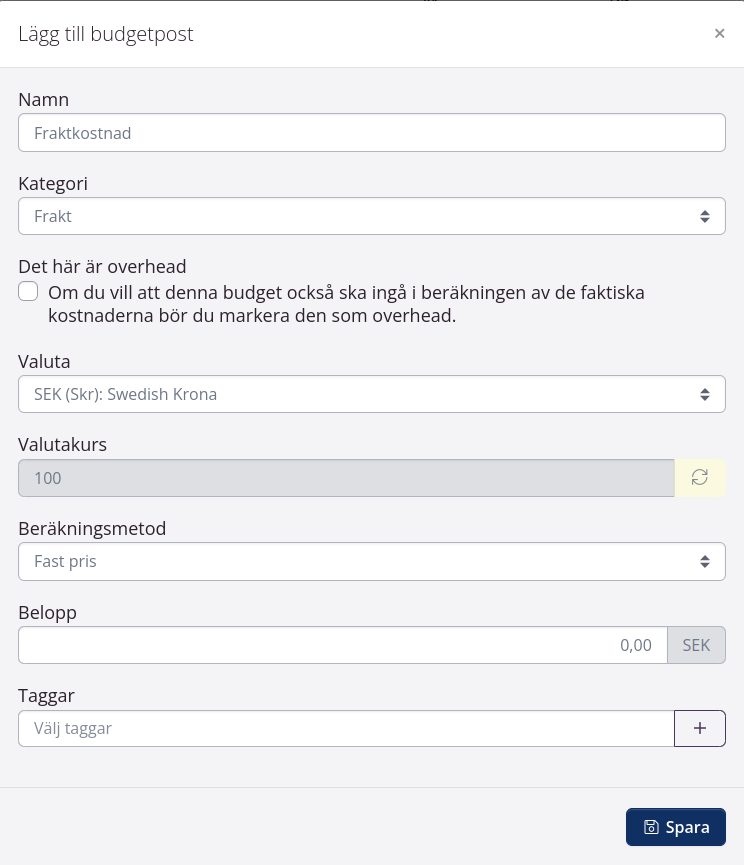The width and height of the screenshot is (744, 865).
Task: Click the Det här är overhead label
Action: (x=102, y=266)
